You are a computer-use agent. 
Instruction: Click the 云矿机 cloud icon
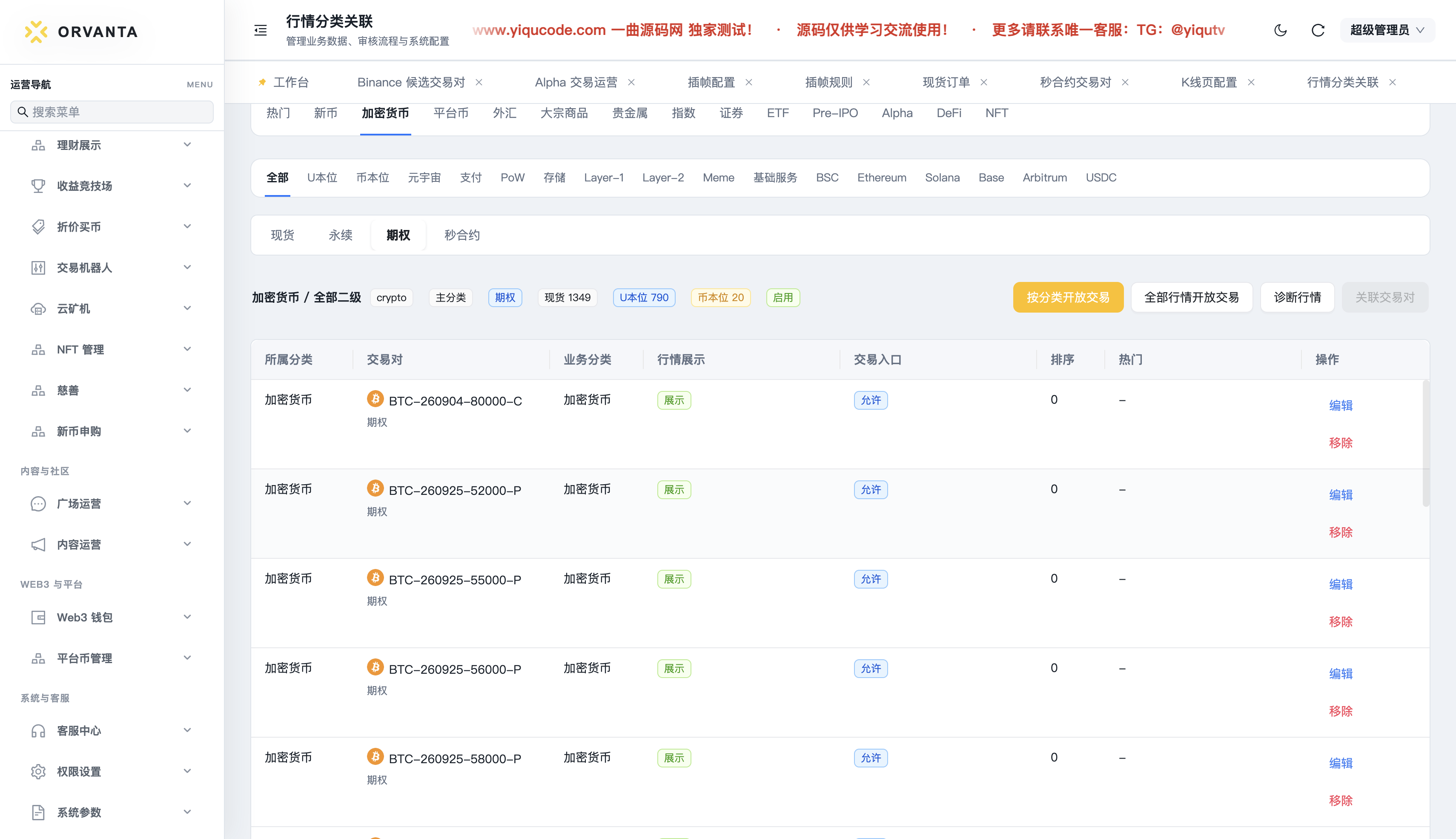(38, 309)
